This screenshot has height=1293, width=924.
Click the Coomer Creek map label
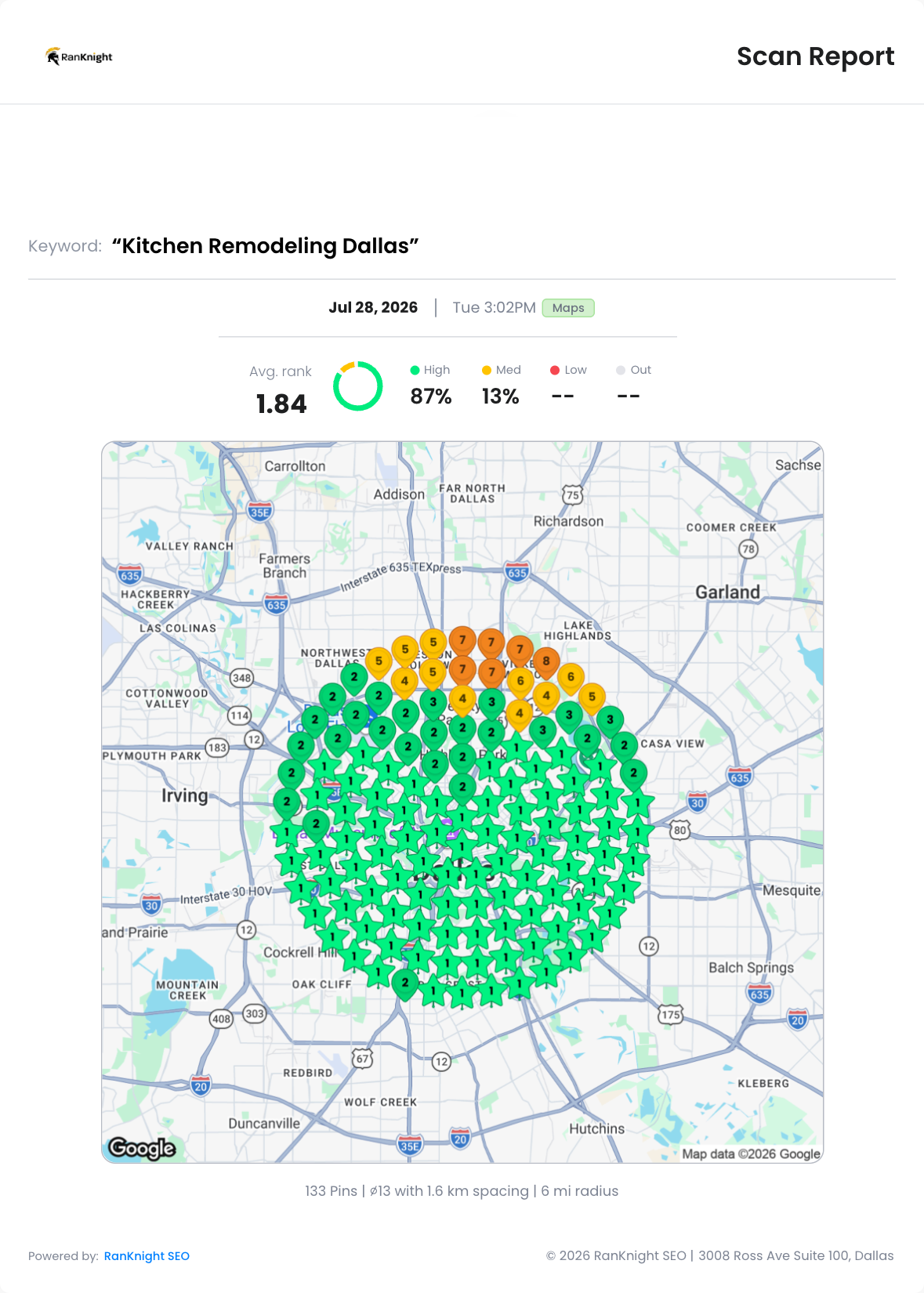click(x=731, y=528)
